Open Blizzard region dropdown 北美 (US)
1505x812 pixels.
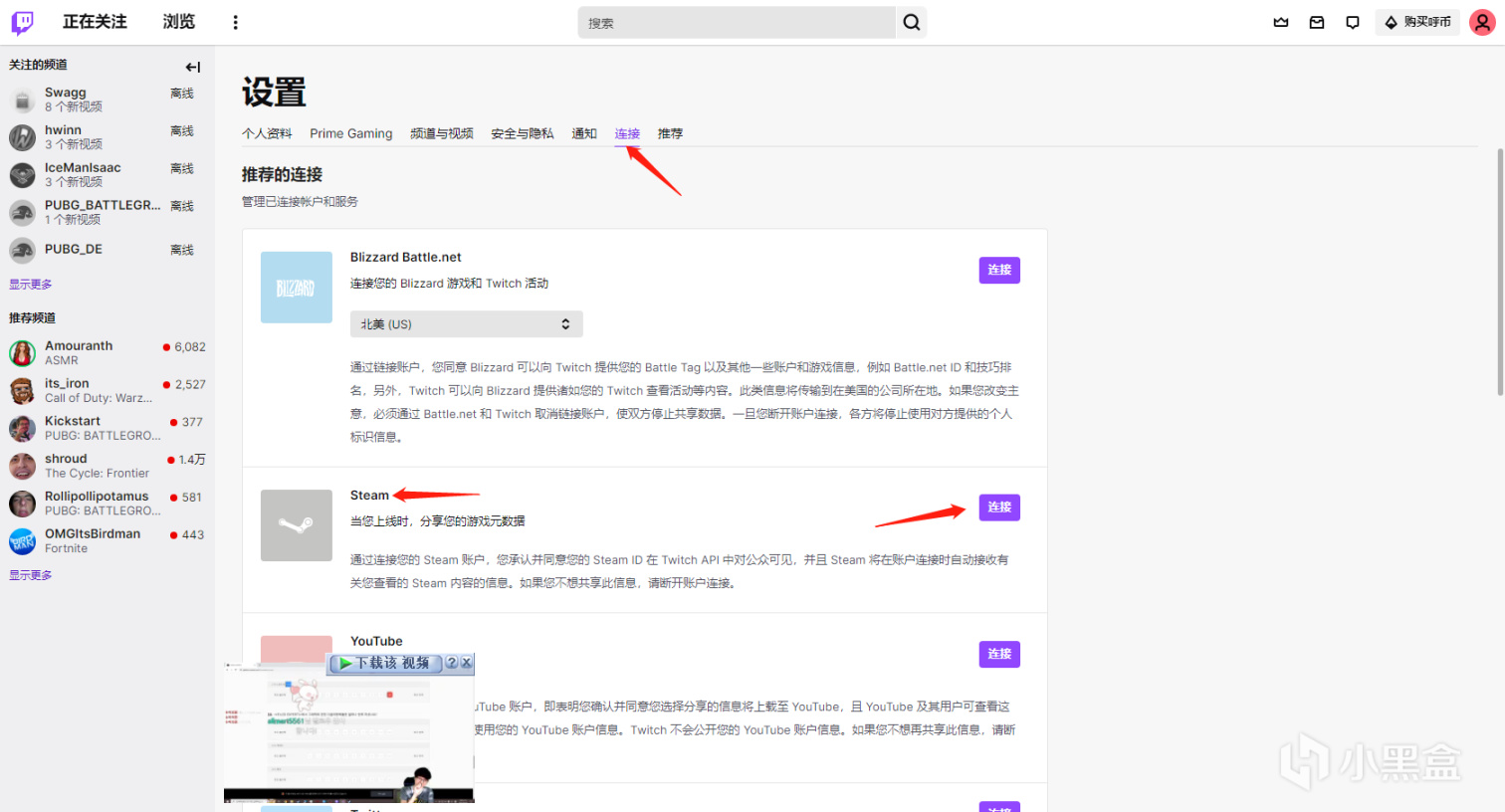[x=467, y=324]
